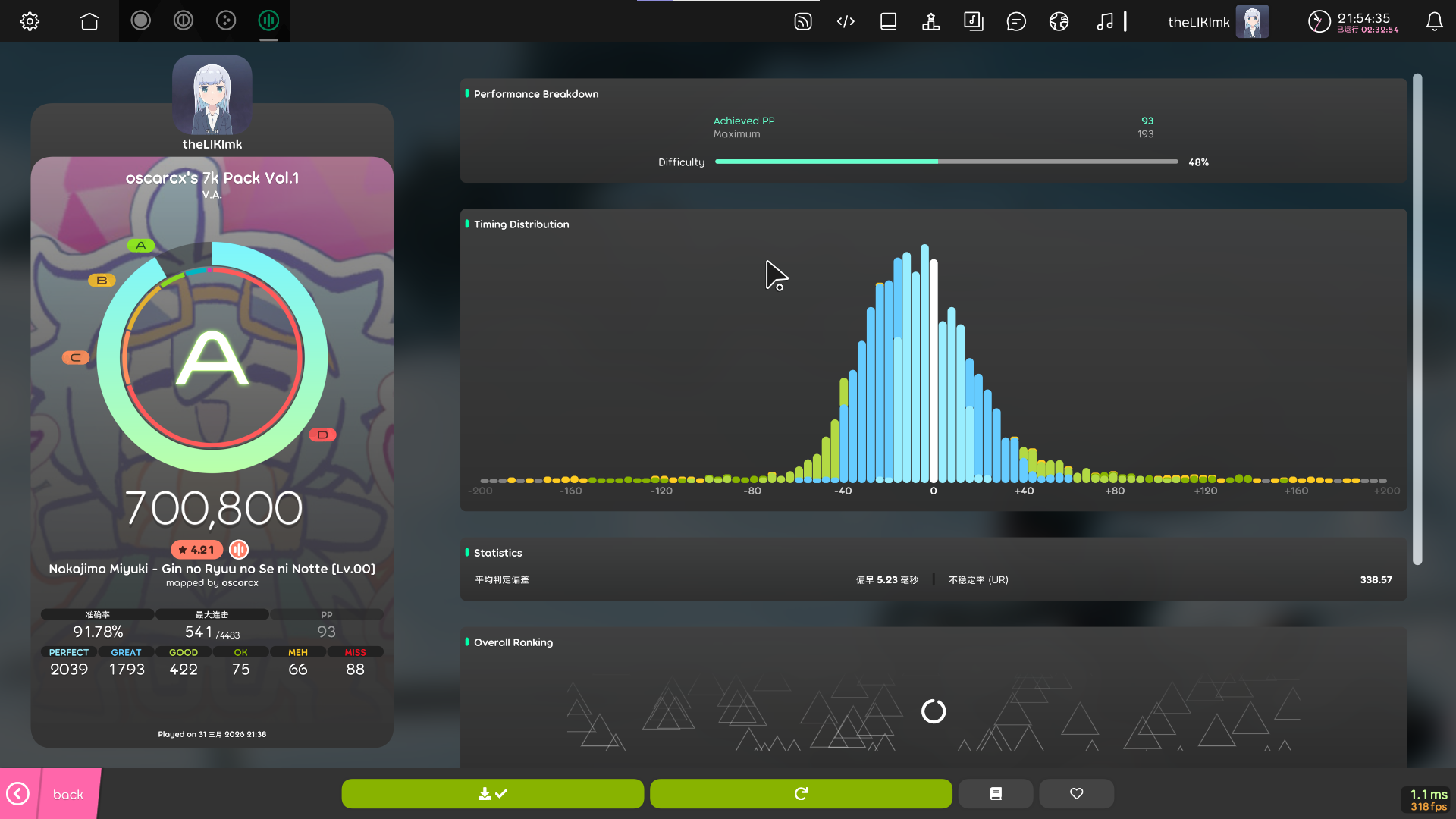
Task: Switch to catch ruleset icon
Action: tap(226, 20)
